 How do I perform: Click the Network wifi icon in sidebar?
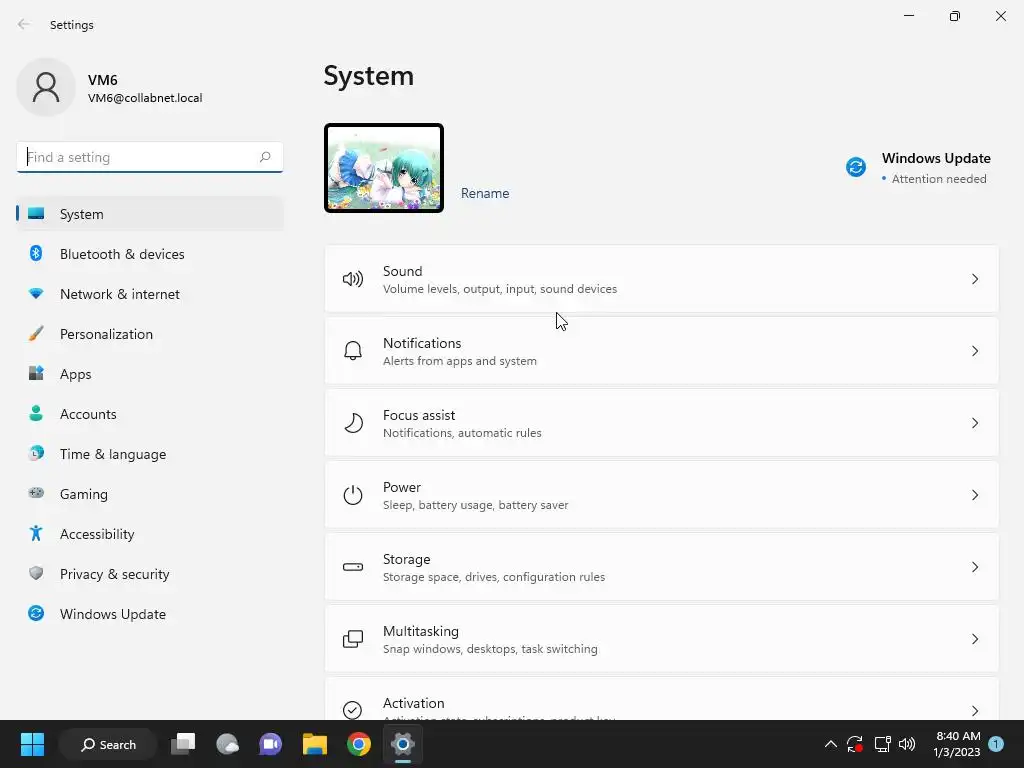pos(36,294)
